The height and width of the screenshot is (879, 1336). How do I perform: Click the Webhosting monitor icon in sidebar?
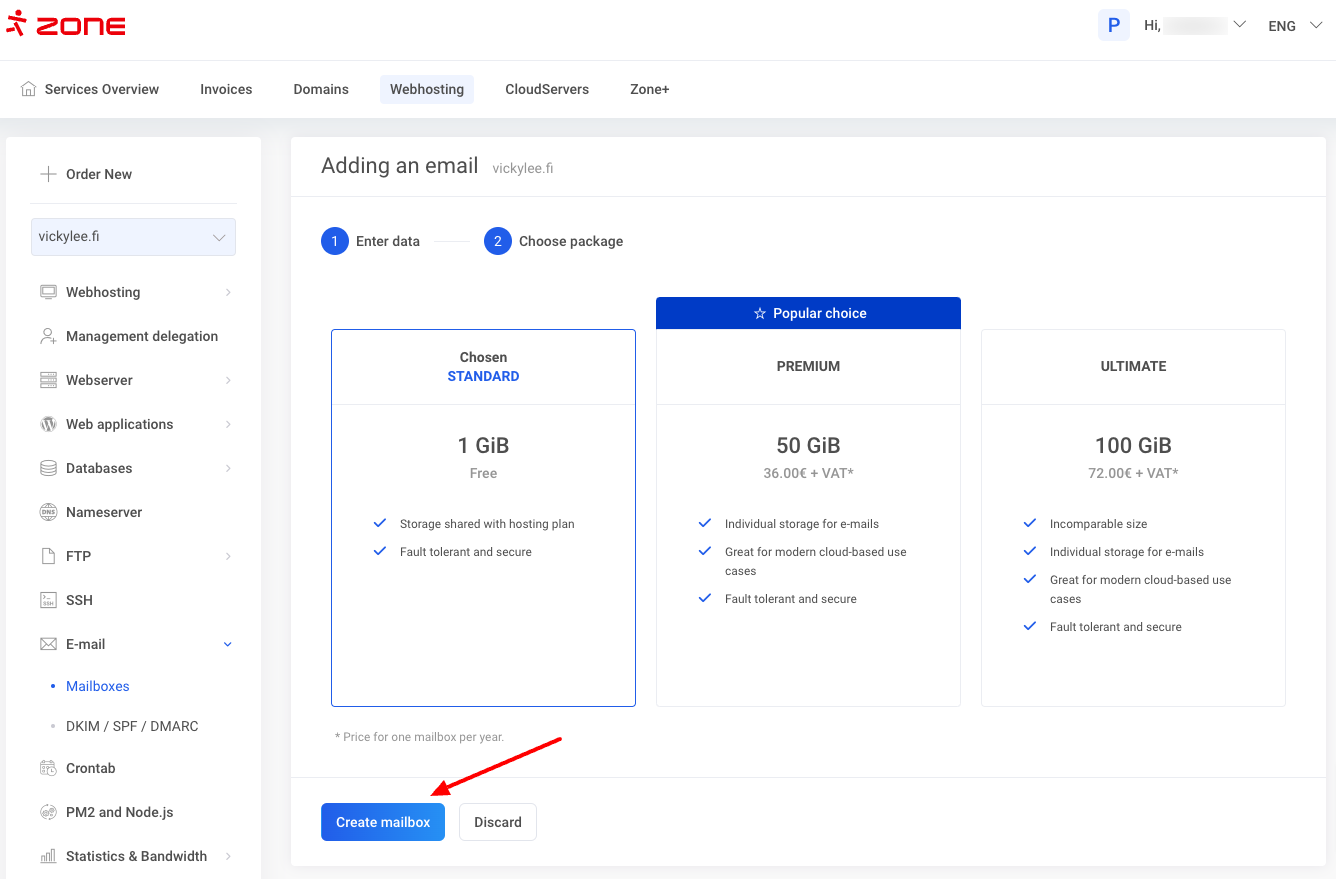click(x=48, y=292)
